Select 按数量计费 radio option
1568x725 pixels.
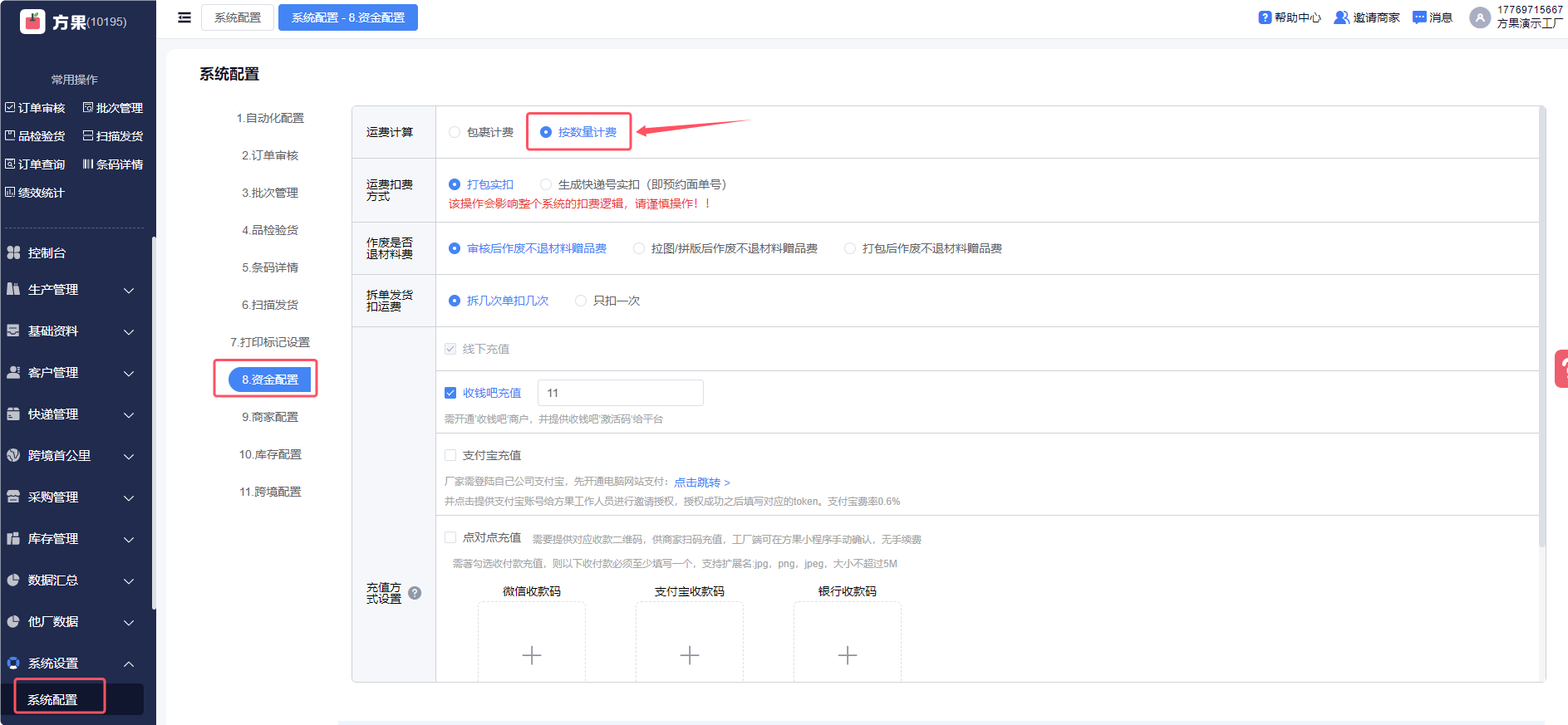[546, 132]
